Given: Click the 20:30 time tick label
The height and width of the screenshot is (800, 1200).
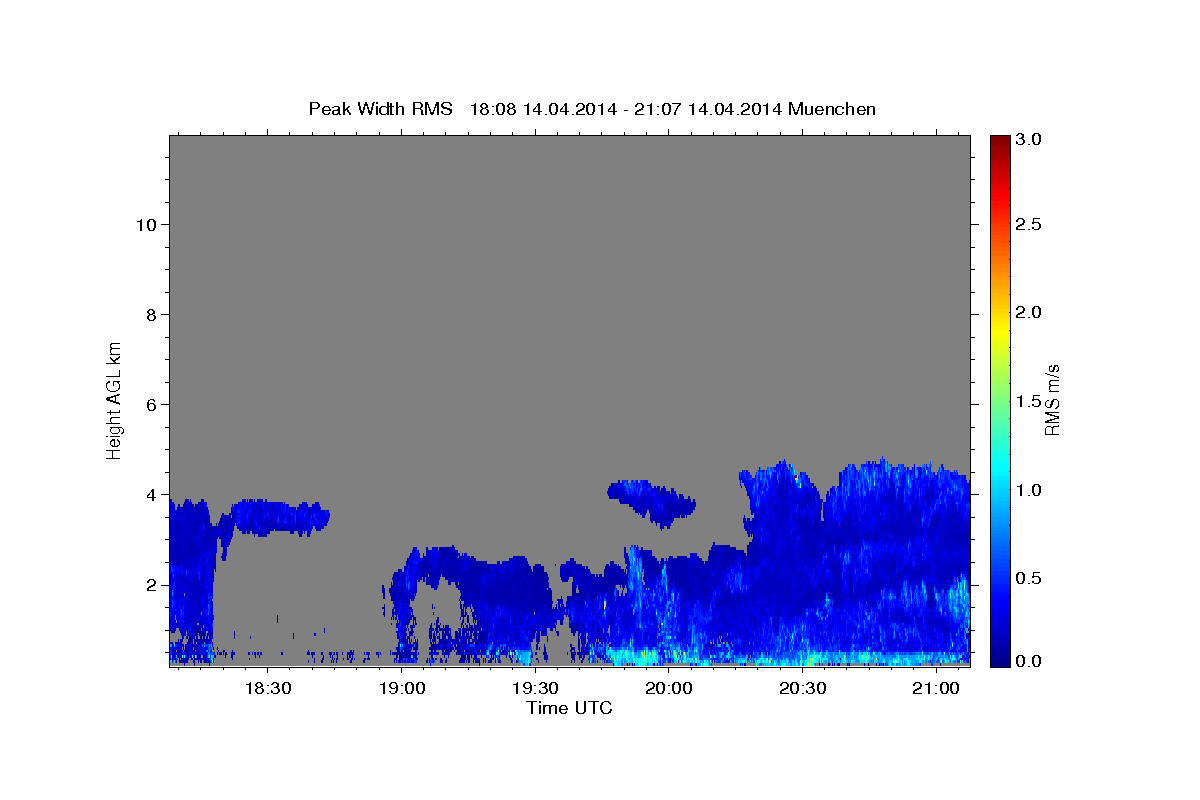Looking at the screenshot, I should click(802, 688).
